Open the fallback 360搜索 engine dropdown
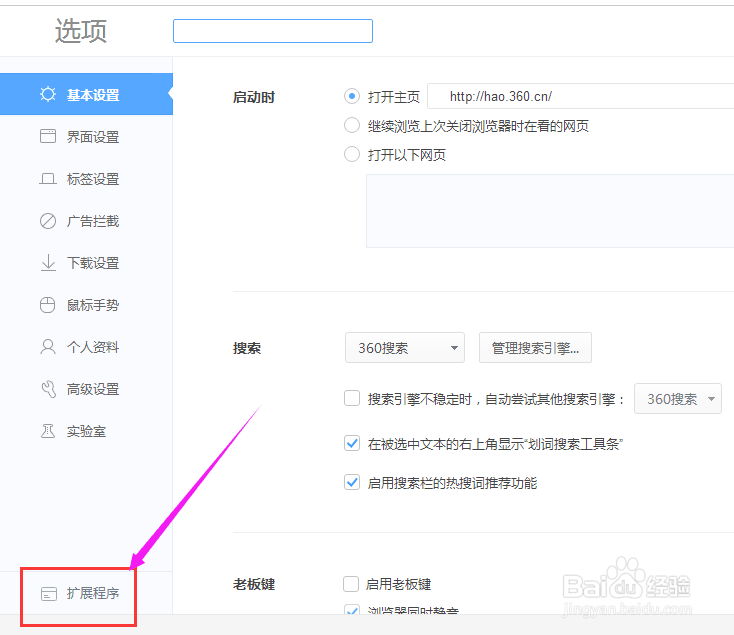734x635 pixels. click(x=677, y=399)
